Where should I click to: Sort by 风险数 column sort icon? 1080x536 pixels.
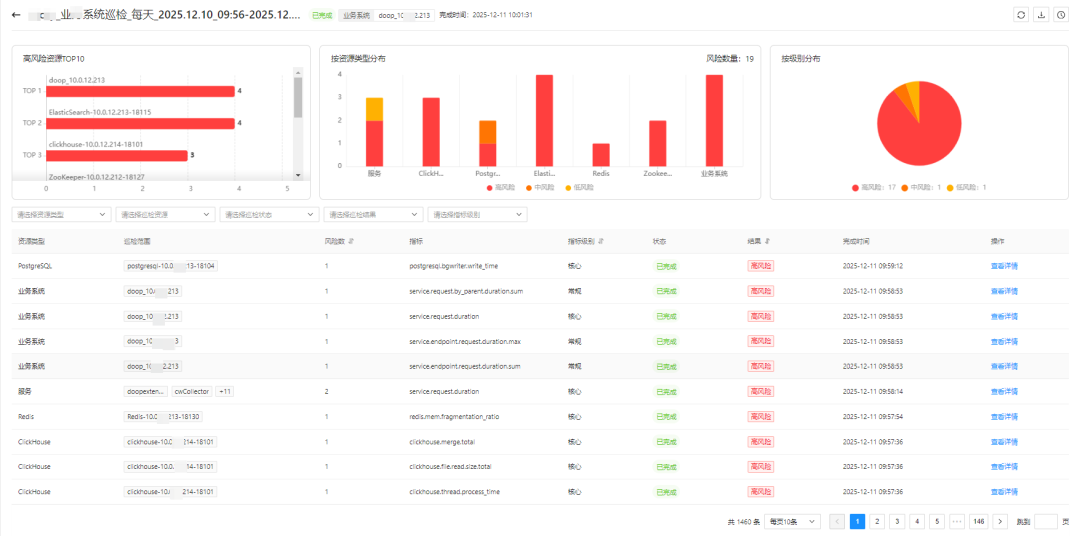coord(351,242)
